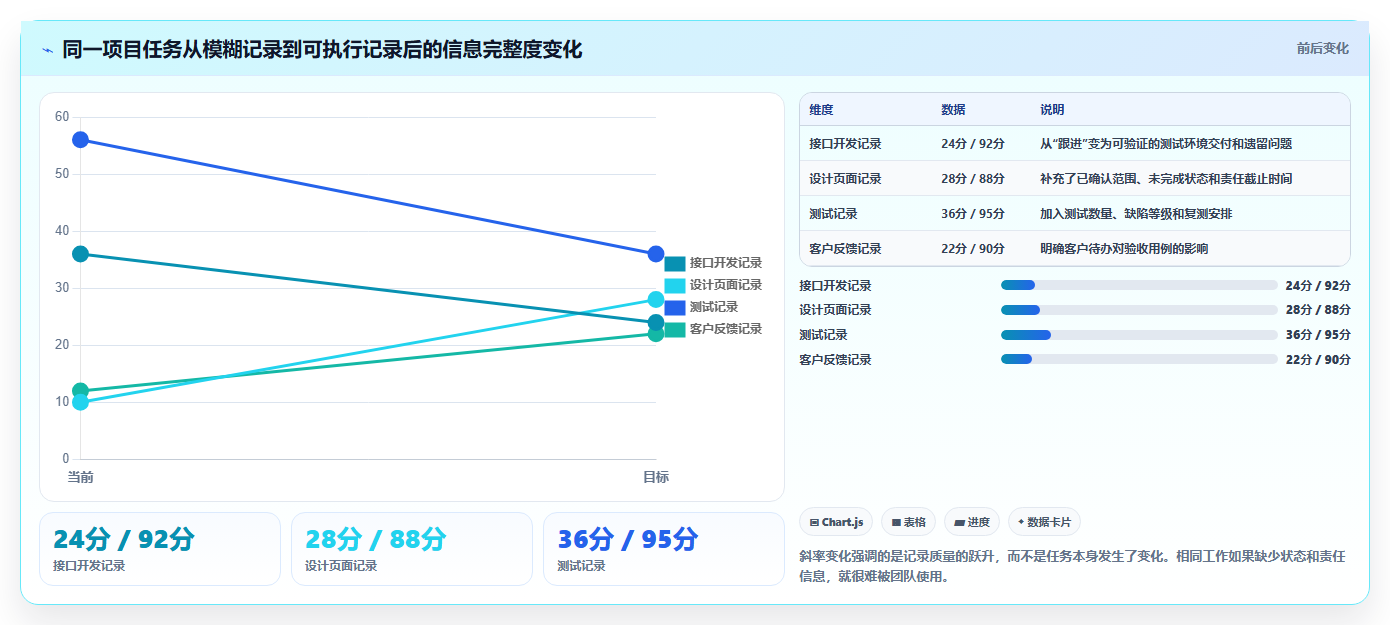The width and height of the screenshot is (1390, 625).
Task: Click the 数据卡片 tag chip
Action: click(1044, 522)
